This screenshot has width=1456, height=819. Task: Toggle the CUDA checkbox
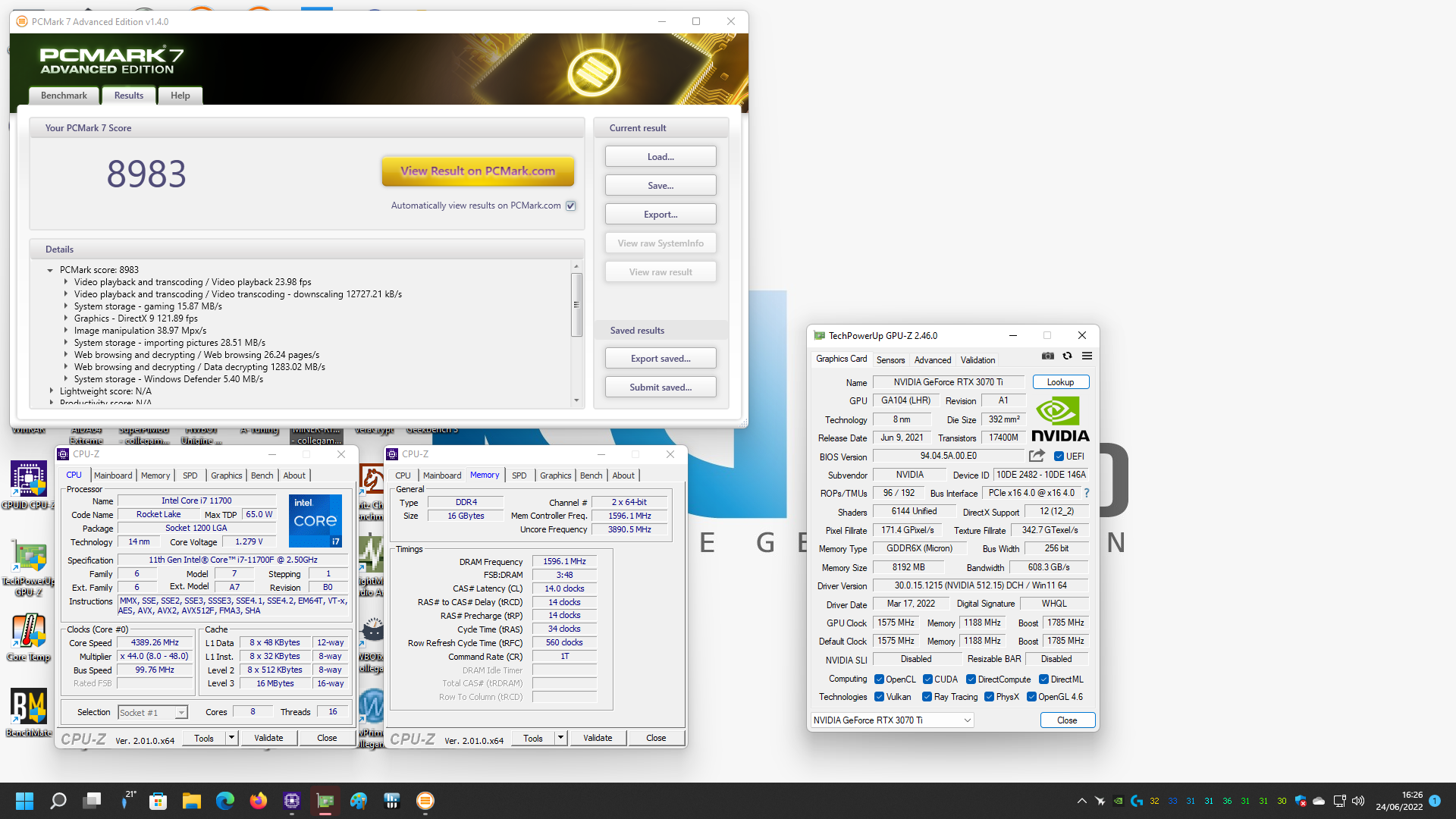point(928,679)
